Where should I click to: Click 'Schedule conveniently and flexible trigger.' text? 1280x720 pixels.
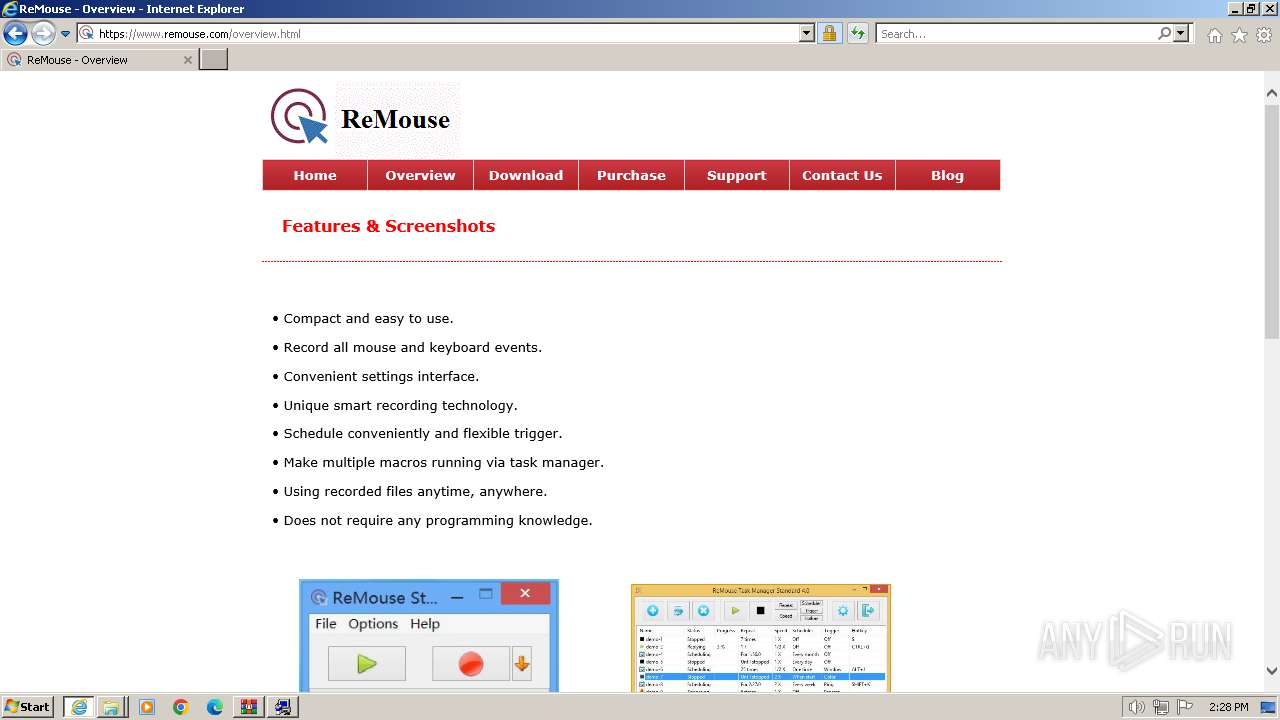tap(423, 433)
